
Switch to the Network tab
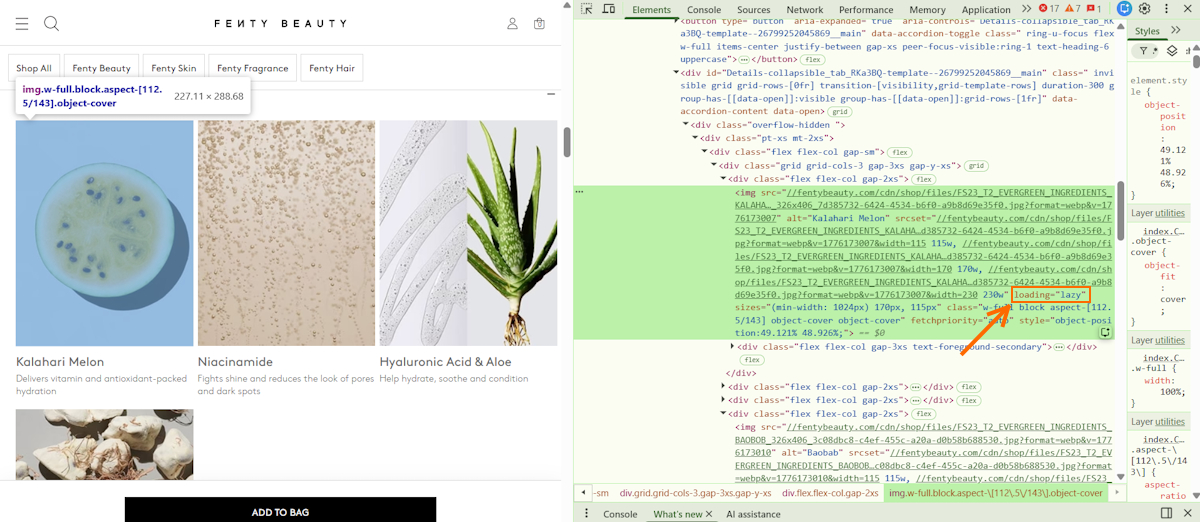click(805, 10)
